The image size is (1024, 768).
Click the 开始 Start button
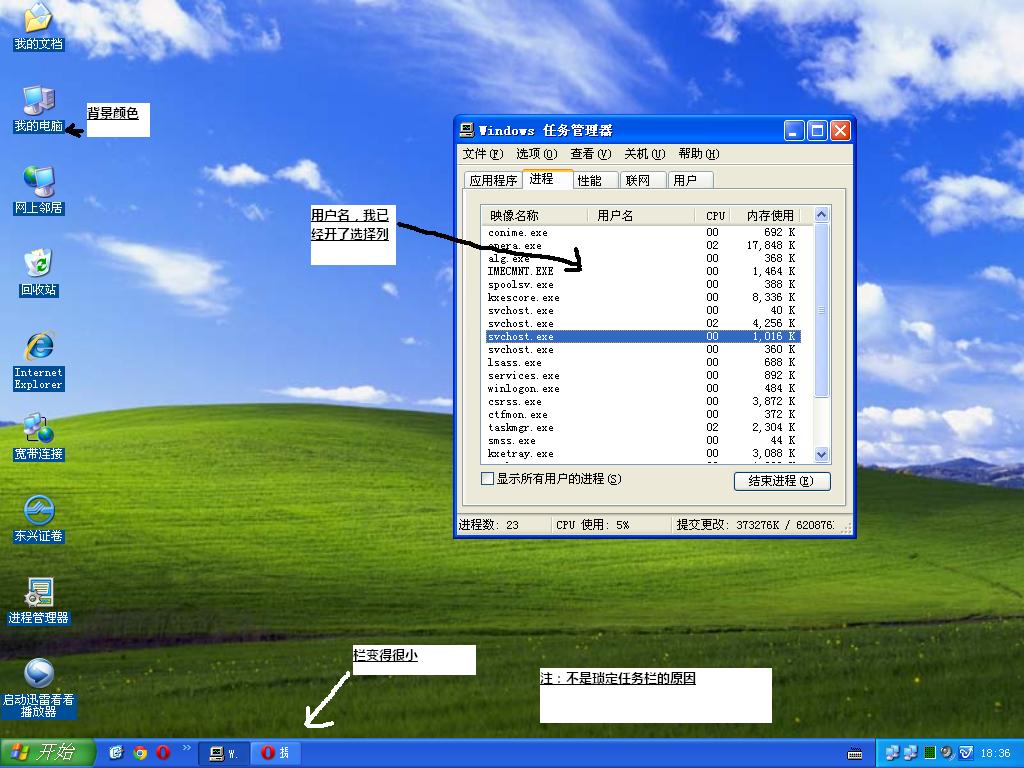point(48,753)
